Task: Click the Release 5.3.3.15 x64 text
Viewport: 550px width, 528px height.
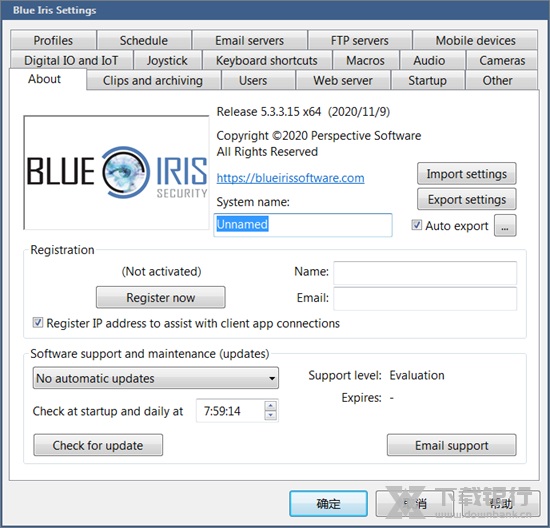Action: pos(269,112)
